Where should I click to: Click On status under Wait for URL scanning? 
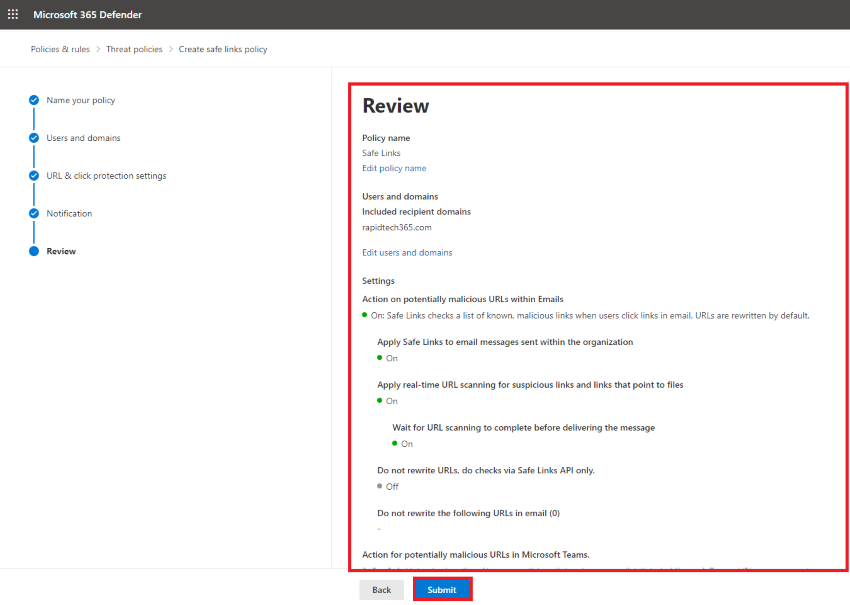[x=403, y=443]
